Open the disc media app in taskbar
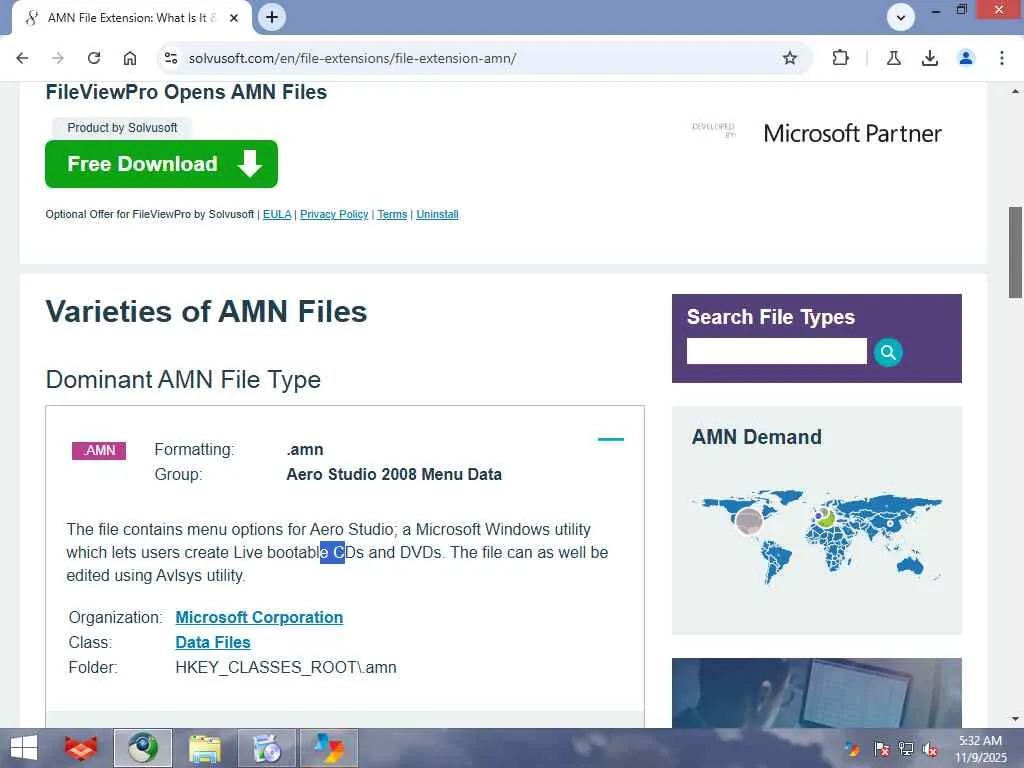1024x768 pixels. (266, 748)
